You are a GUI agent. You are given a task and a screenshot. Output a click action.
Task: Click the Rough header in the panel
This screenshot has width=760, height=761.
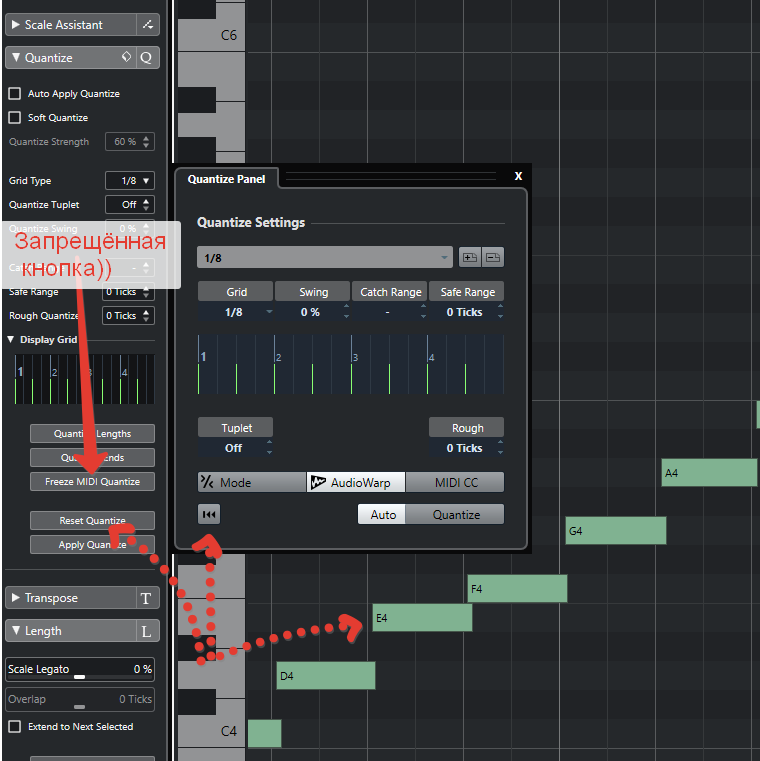point(466,428)
